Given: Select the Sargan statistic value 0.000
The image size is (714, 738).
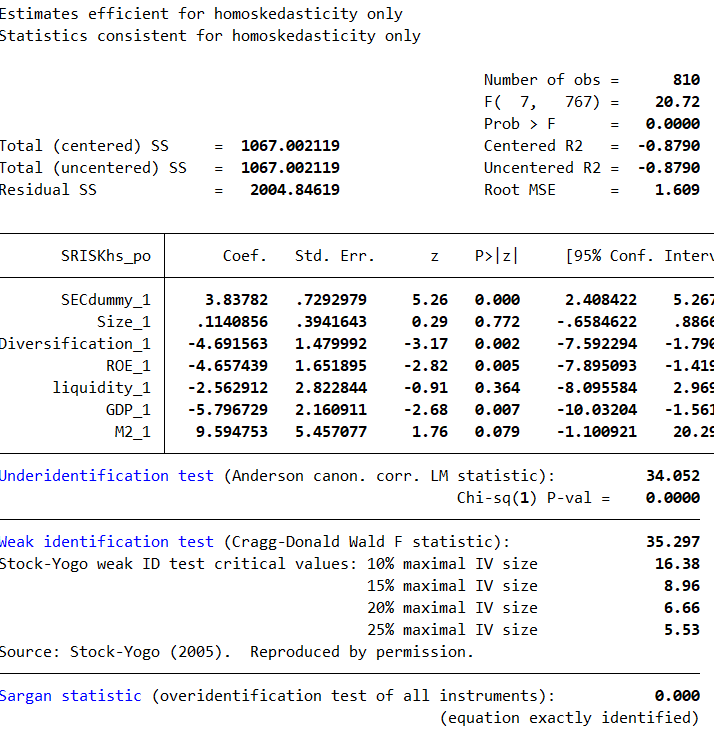Looking at the screenshot, I should (677, 695).
